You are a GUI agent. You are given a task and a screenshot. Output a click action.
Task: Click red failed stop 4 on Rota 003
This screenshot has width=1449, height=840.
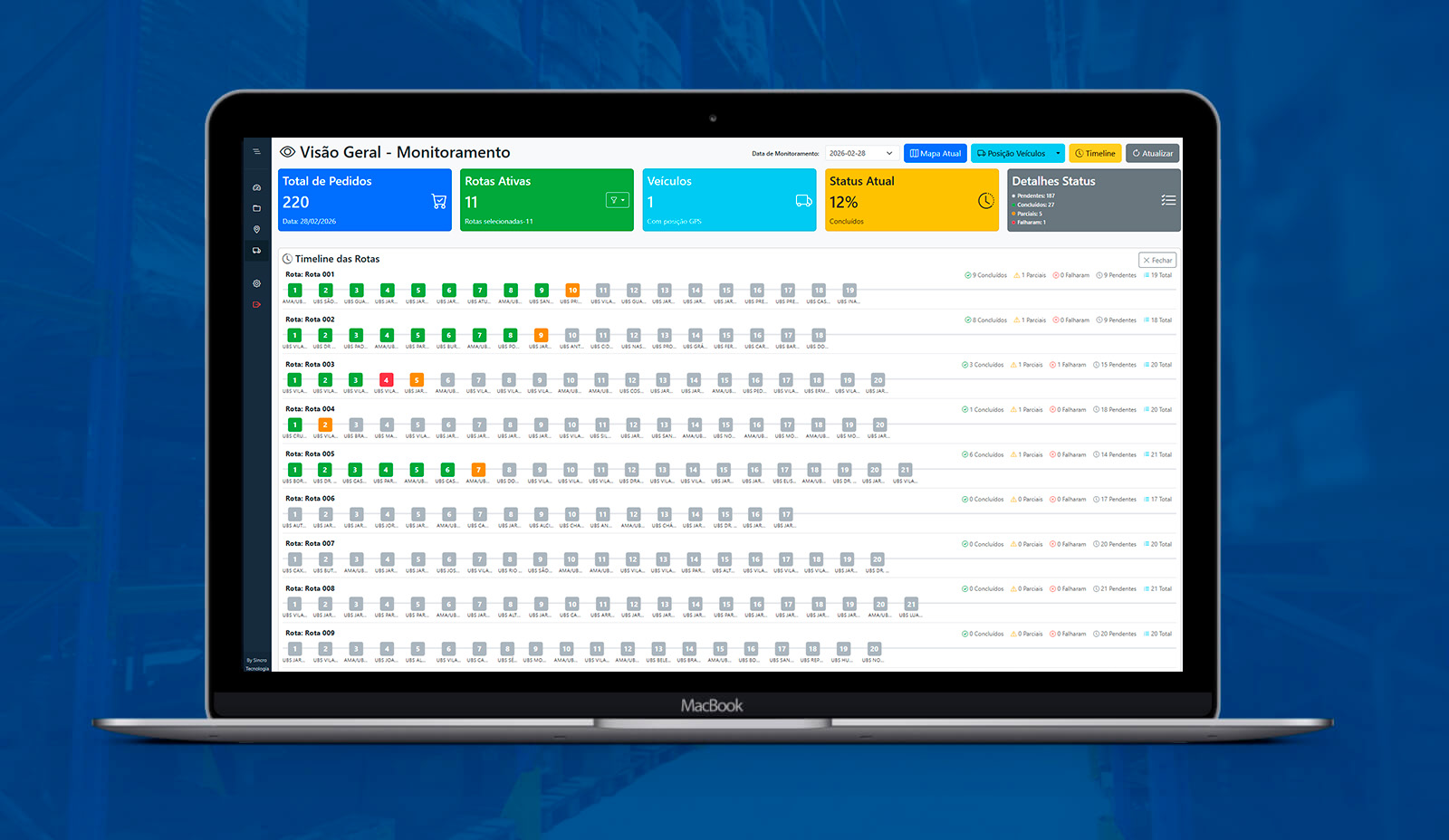(x=387, y=380)
